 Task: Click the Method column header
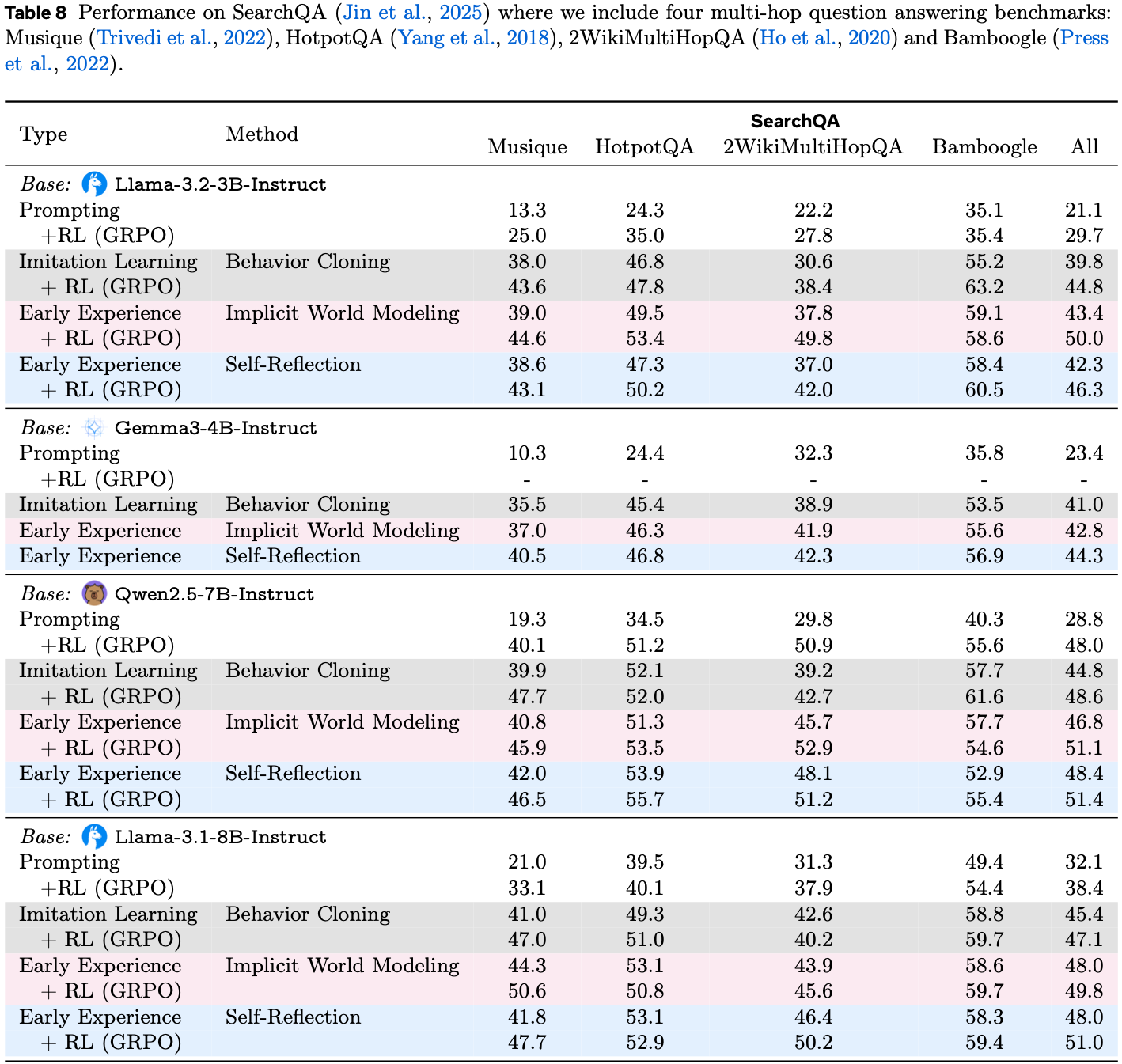click(x=262, y=134)
